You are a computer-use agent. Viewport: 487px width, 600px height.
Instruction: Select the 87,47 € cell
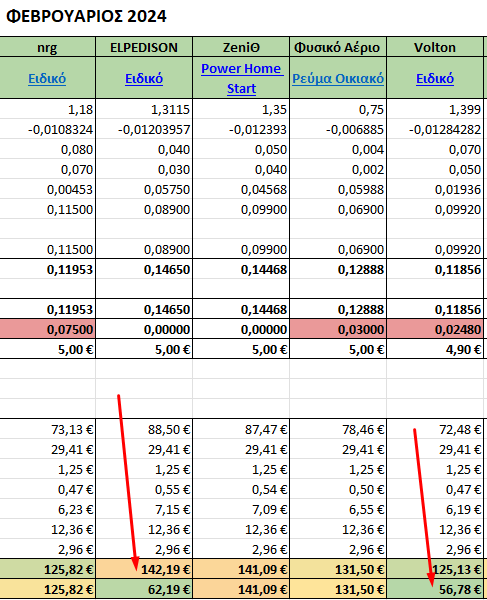point(241,429)
